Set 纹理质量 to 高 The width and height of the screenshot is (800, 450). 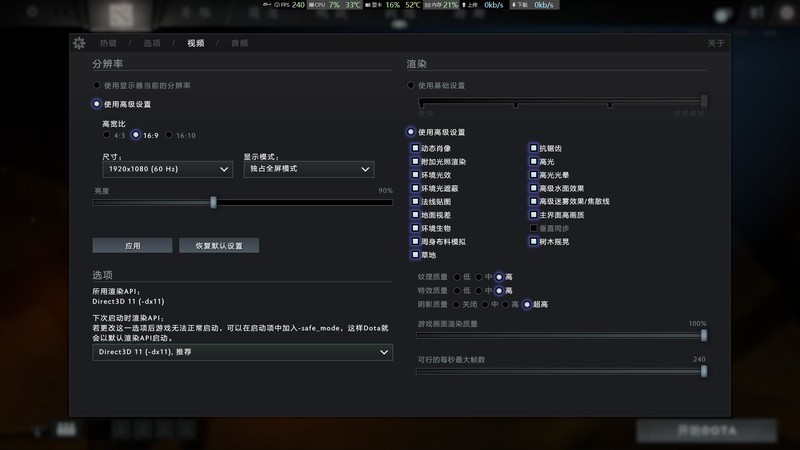[499, 277]
